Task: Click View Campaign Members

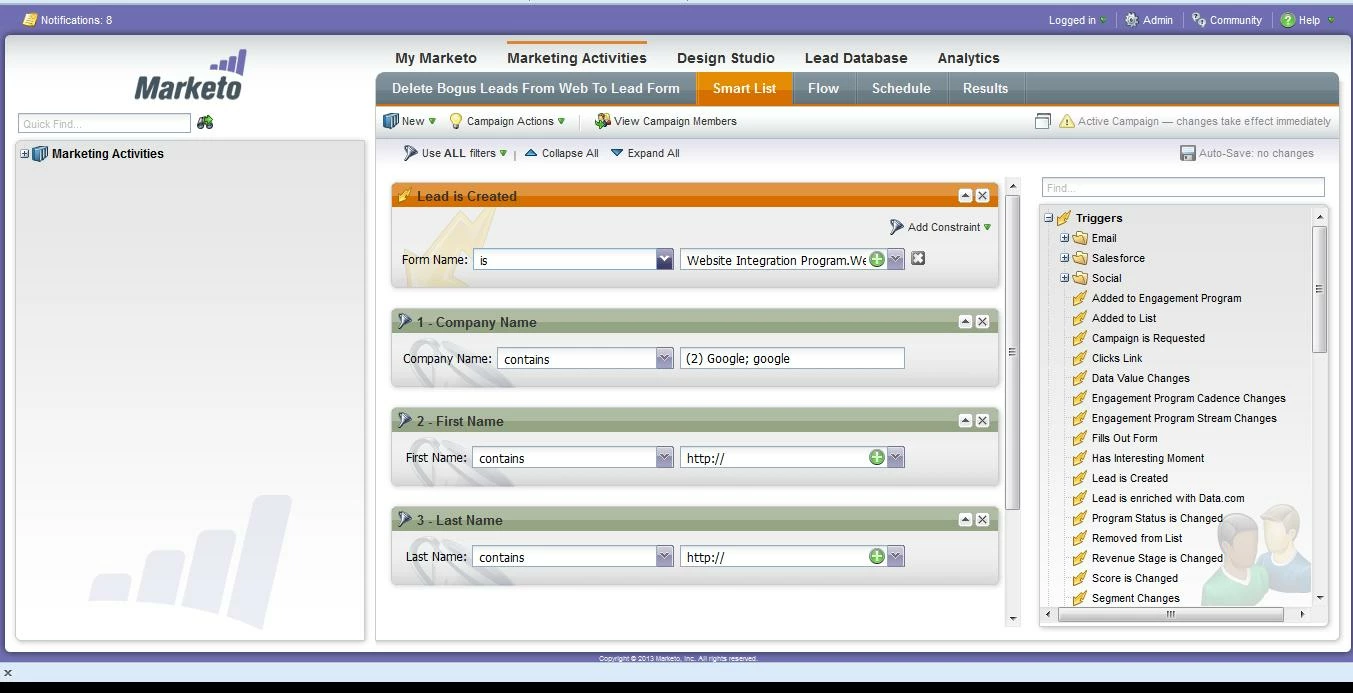Action: point(666,121)
